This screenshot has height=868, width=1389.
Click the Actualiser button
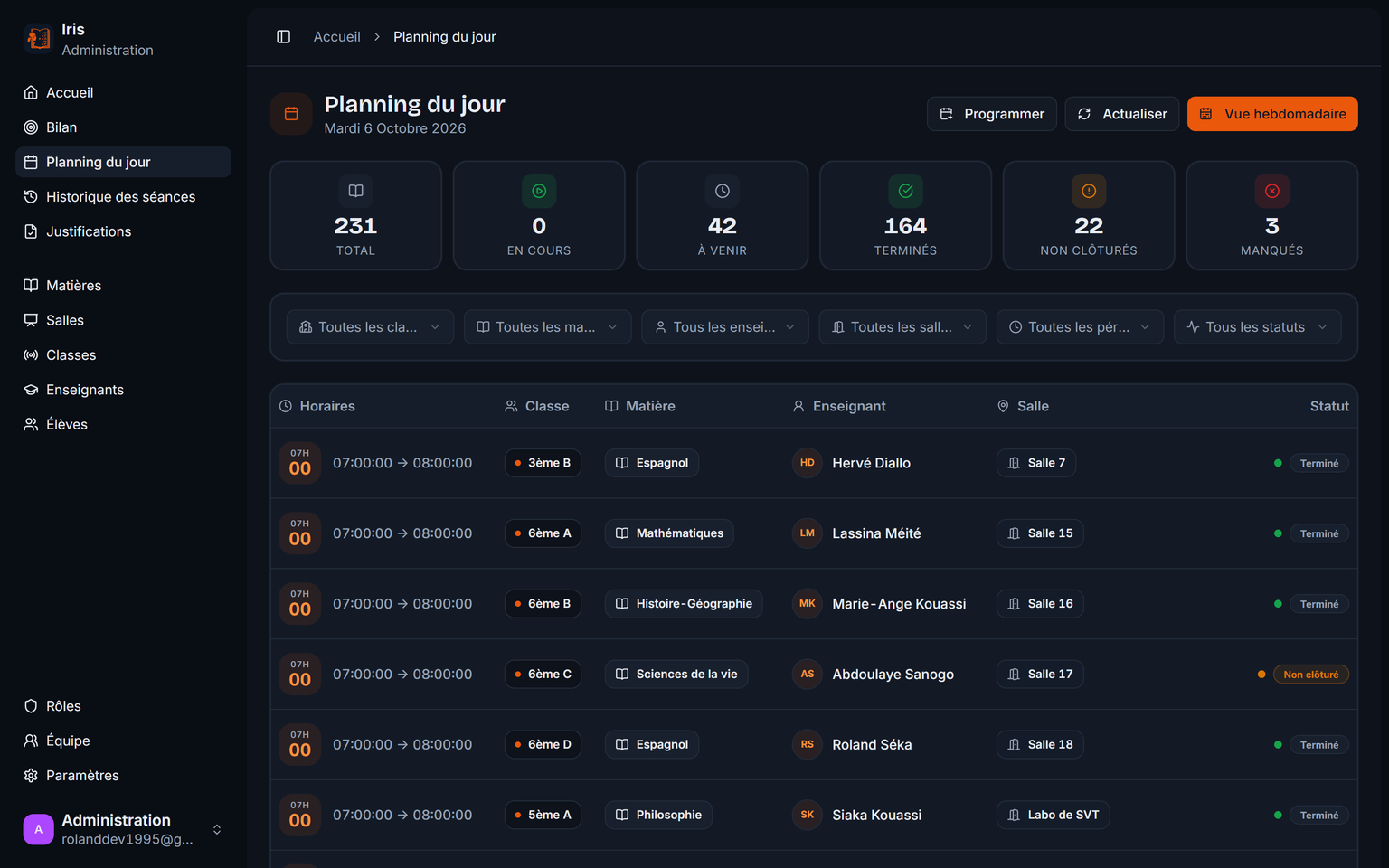tap(1121, 114)
